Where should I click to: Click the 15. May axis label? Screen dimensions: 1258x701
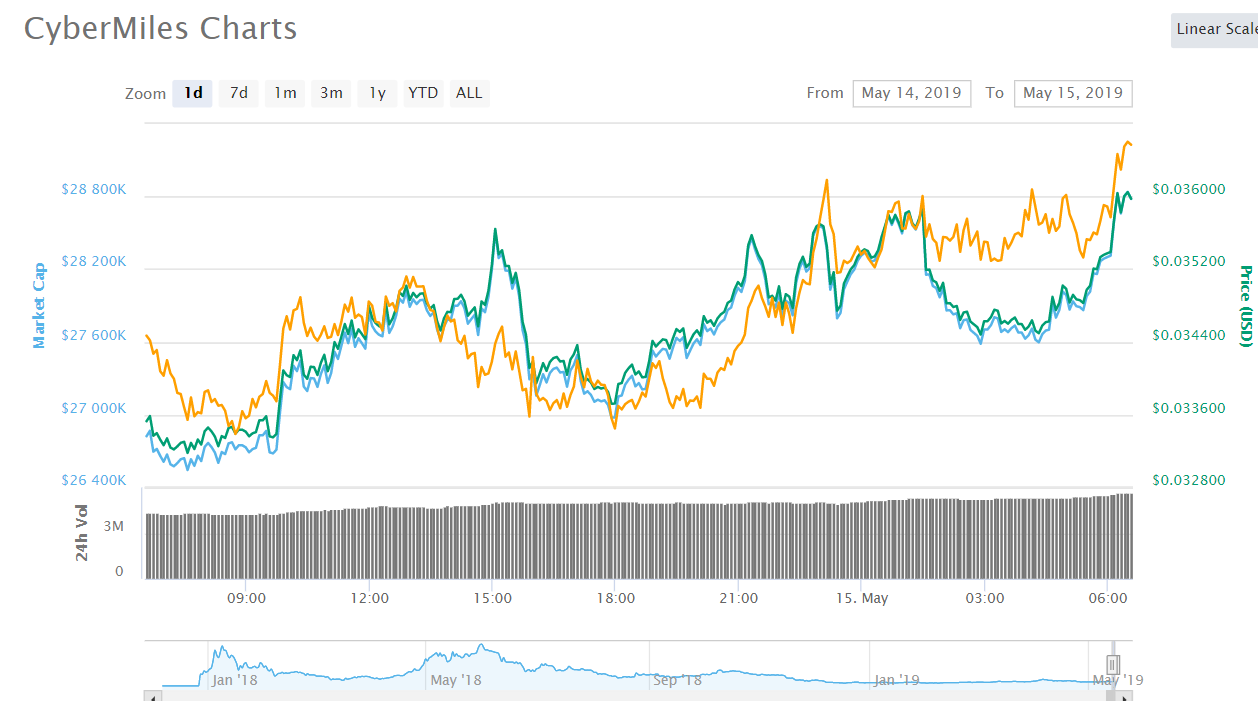(862, 599)
